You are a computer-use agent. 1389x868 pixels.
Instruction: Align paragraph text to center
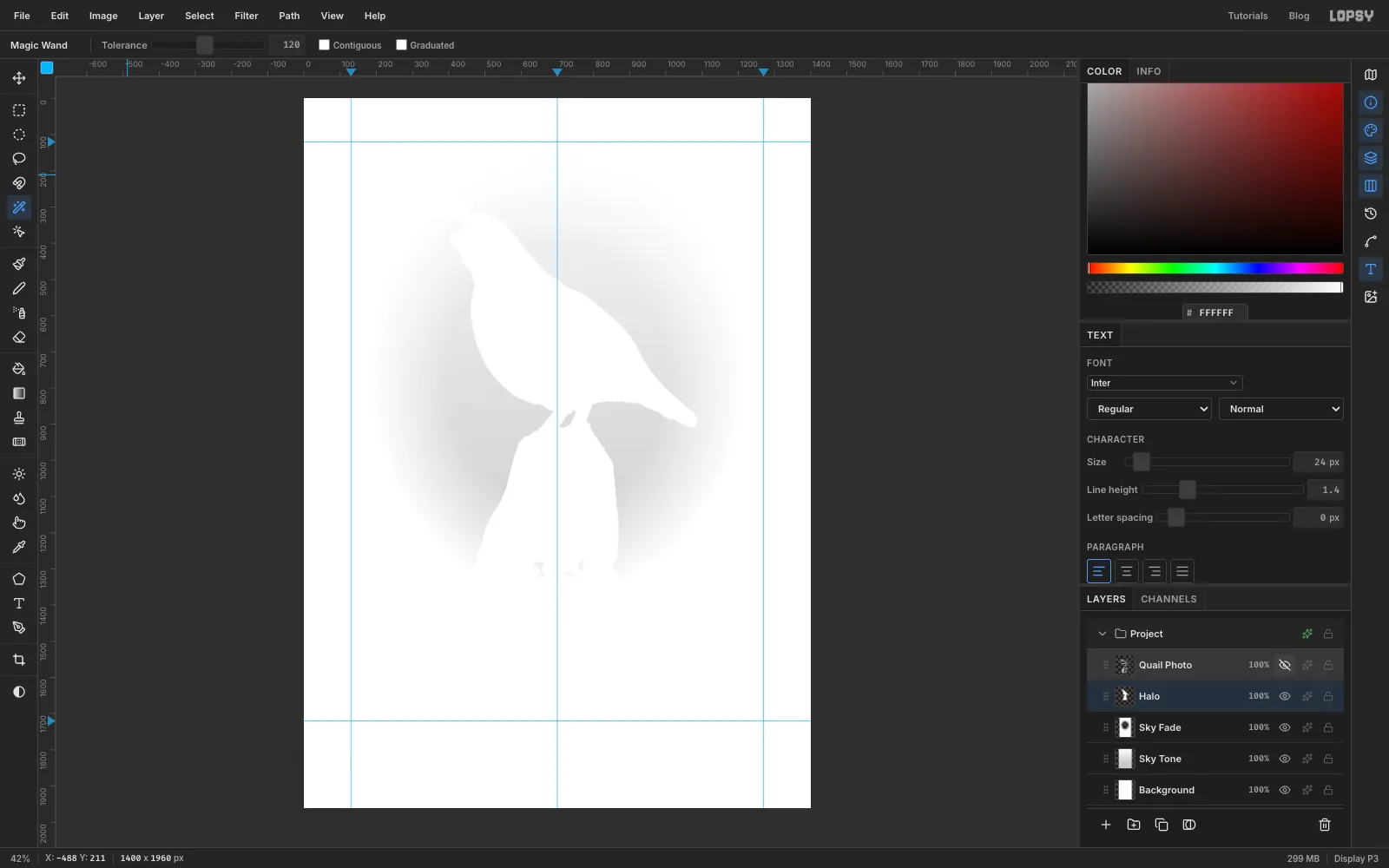click(x=1127, y=571)
